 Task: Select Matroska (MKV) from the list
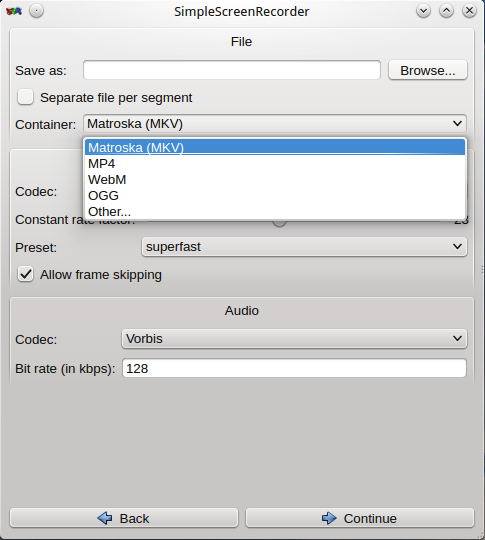click(x=275, y=147)
